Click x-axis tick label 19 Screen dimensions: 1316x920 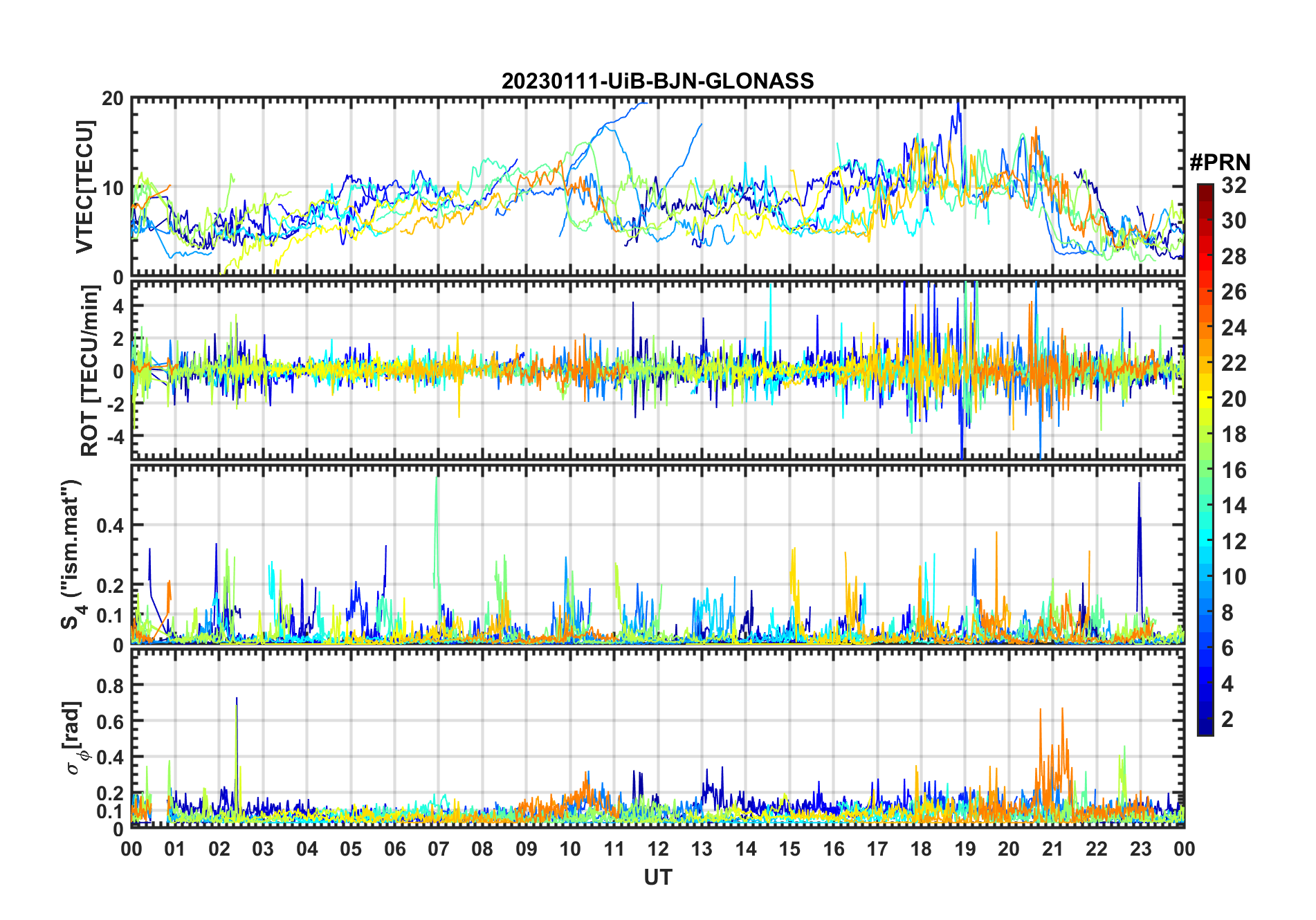coord(965,849)
